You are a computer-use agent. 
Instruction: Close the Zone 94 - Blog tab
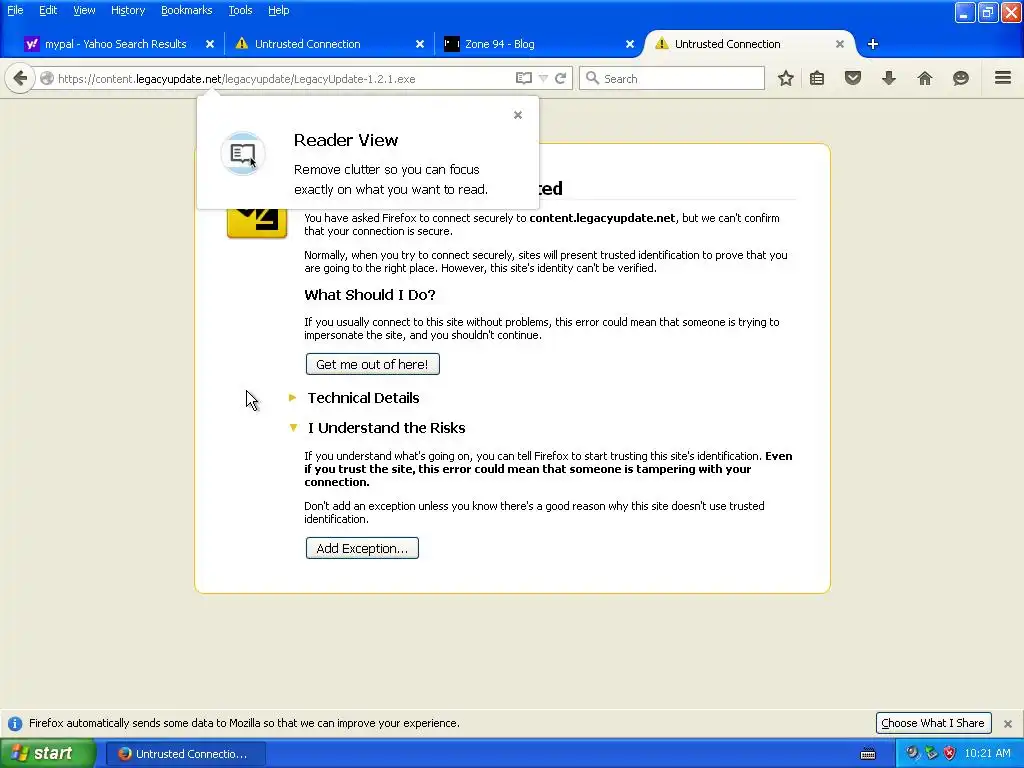pos(630,44)
